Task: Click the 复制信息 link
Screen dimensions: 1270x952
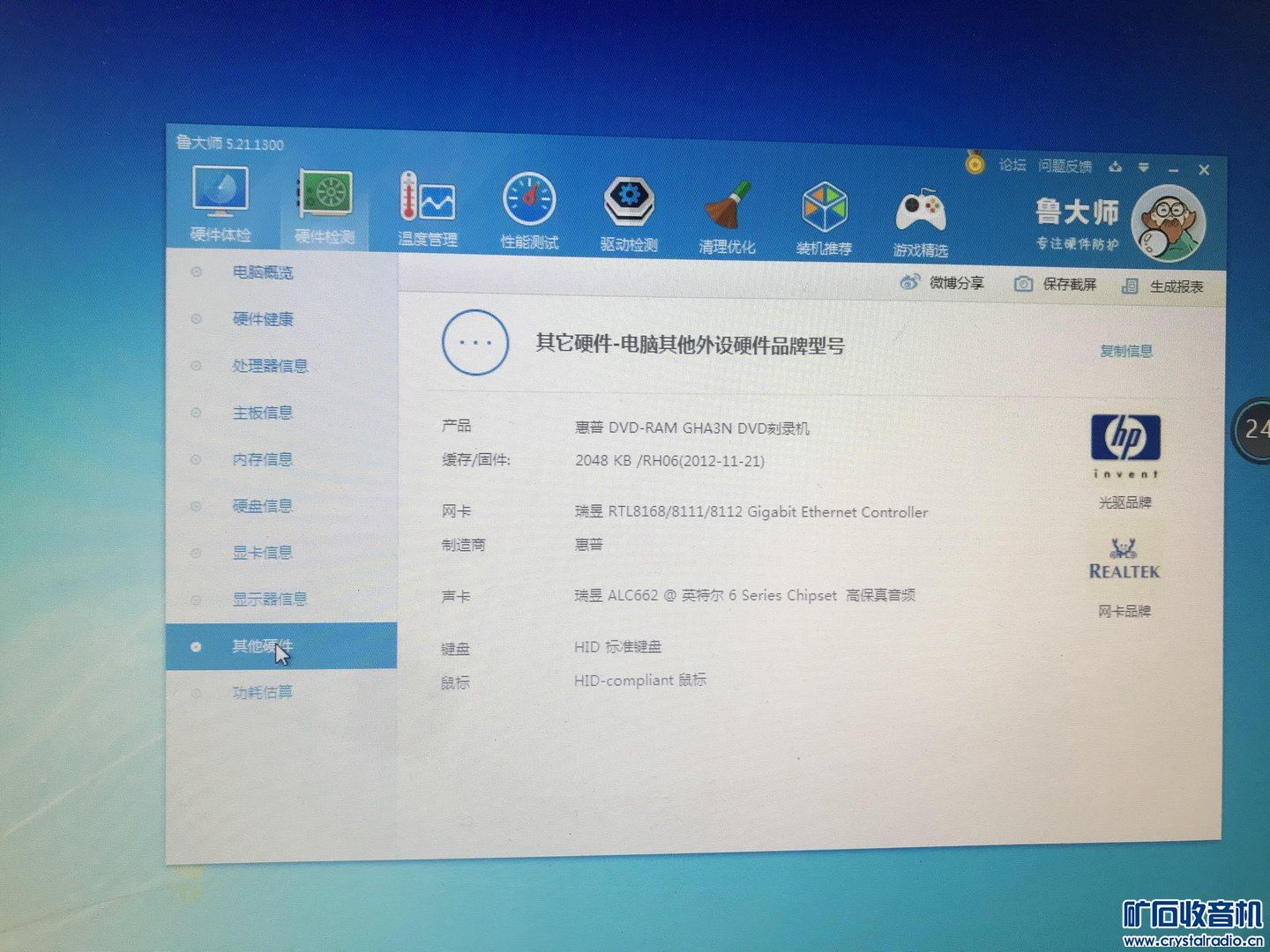Action: [x=1126, y=351]
